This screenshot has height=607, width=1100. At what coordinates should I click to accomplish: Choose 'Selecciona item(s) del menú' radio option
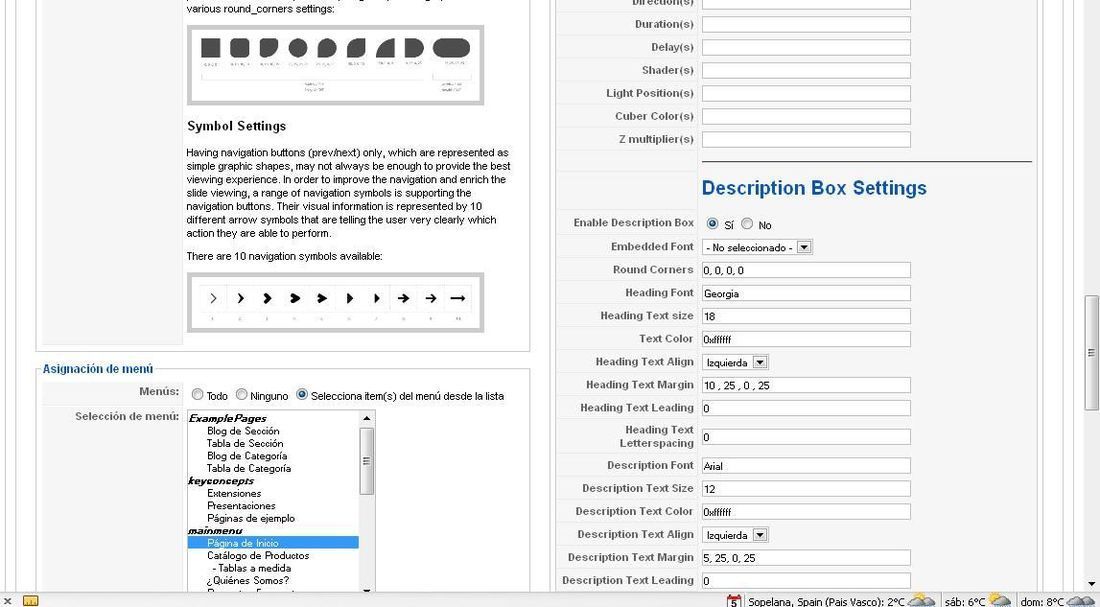click(302, 395)
